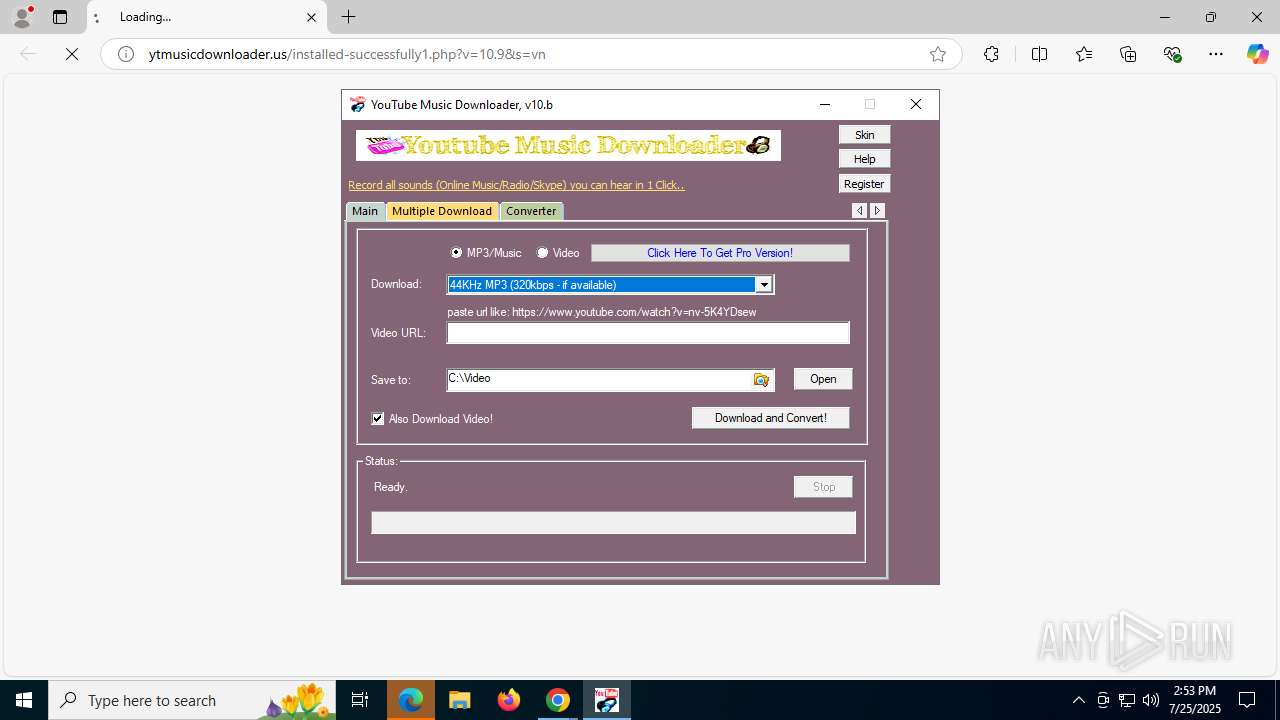Click the download progress bar
Screen dimensions: 1280x720
point(614,523)
